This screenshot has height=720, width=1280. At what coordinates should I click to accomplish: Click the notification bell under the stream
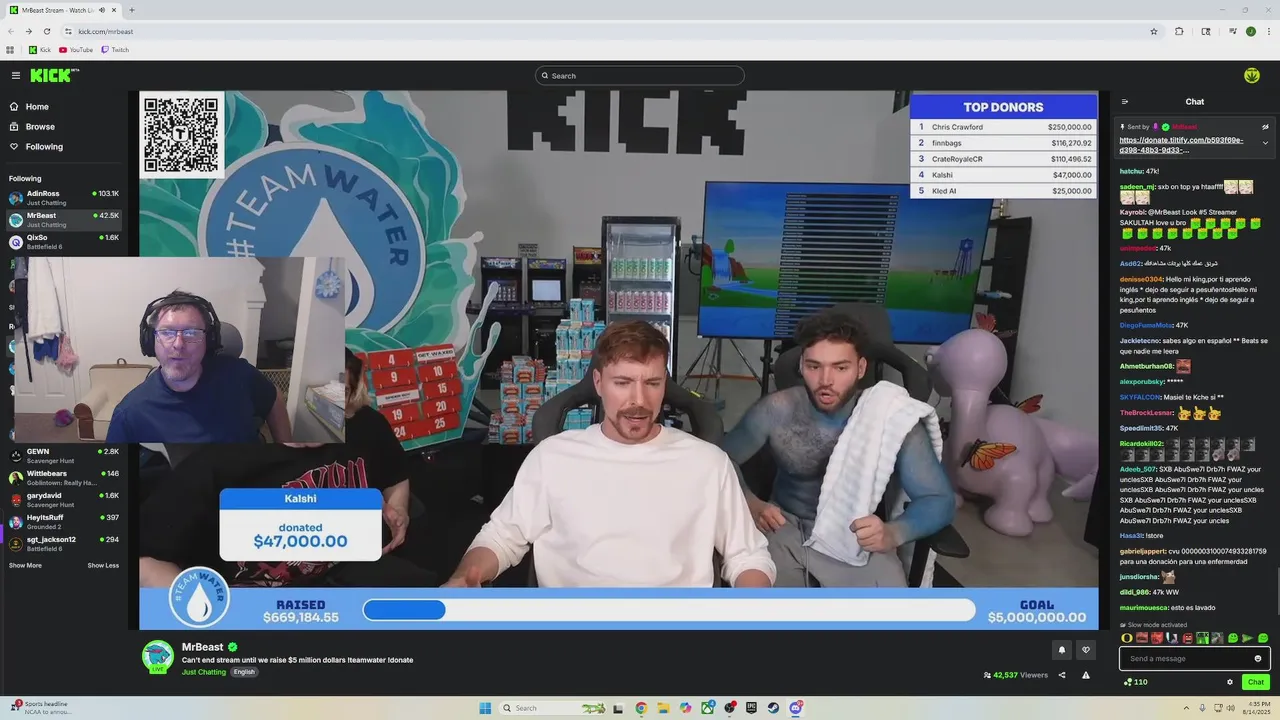pos(1062,650)
